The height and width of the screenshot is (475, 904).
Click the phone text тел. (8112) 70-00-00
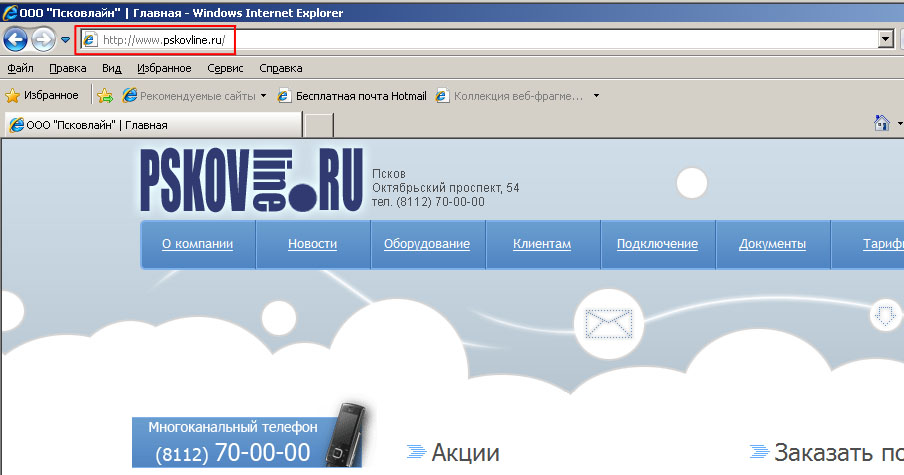pyautogui.click(x=428, y=202)
